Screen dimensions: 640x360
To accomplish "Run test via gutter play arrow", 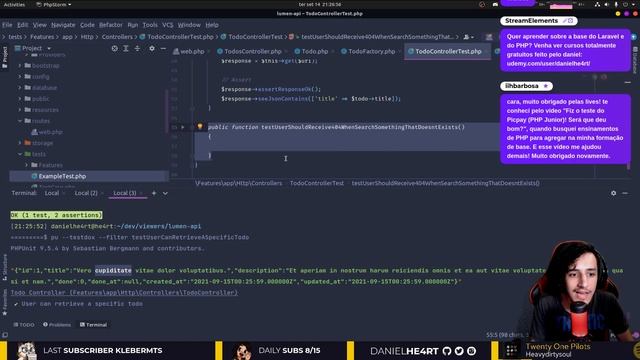I will pyautogui.click(x=183, y=127).
